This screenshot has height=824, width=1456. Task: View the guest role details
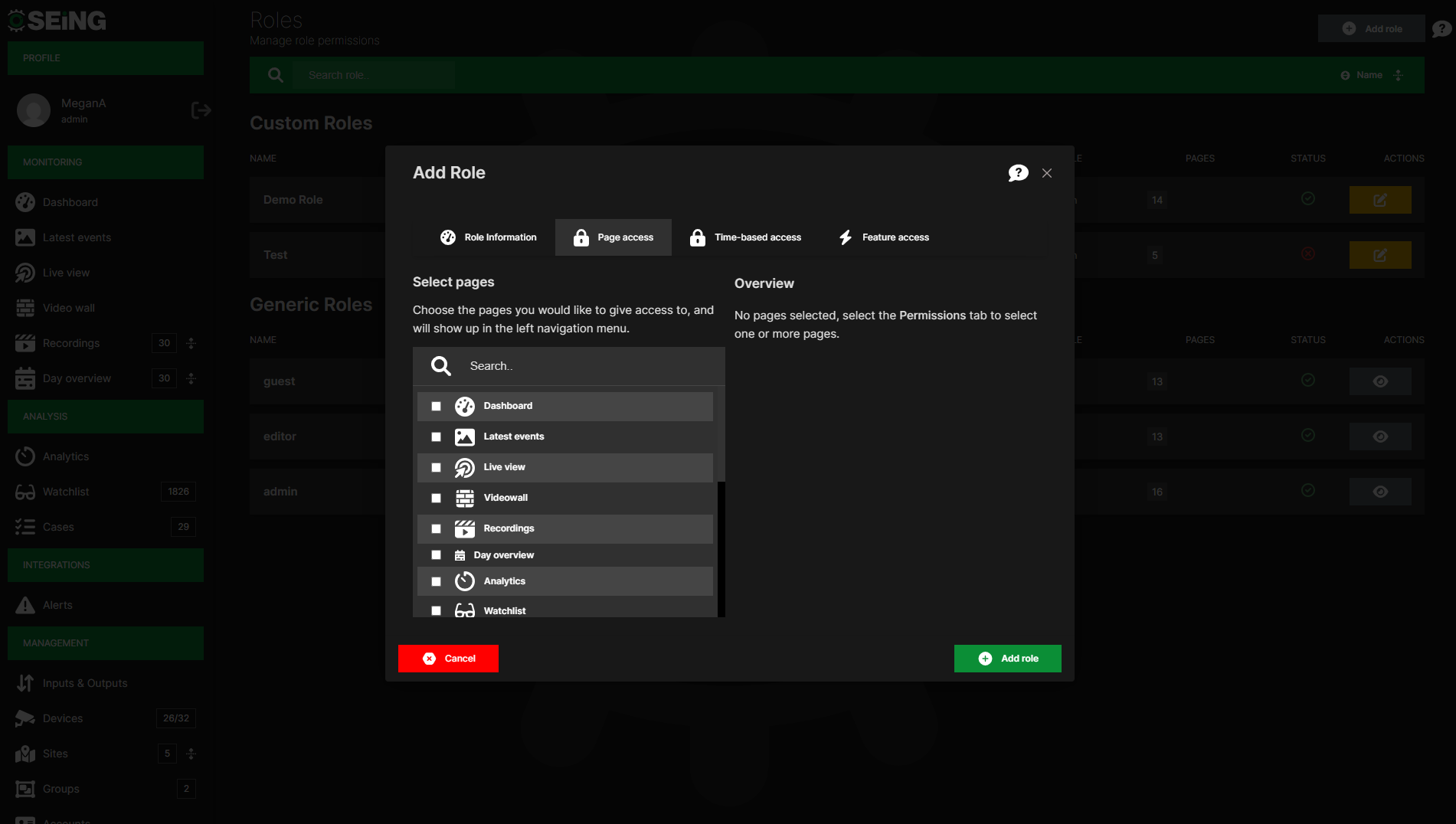[x=1380, y=381]
